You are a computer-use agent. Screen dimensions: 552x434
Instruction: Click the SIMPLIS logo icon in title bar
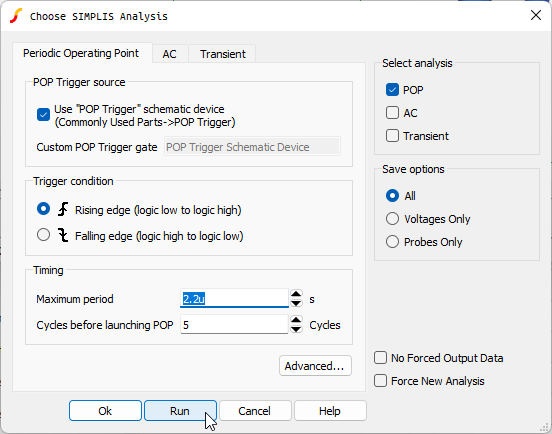coord(16,16)
